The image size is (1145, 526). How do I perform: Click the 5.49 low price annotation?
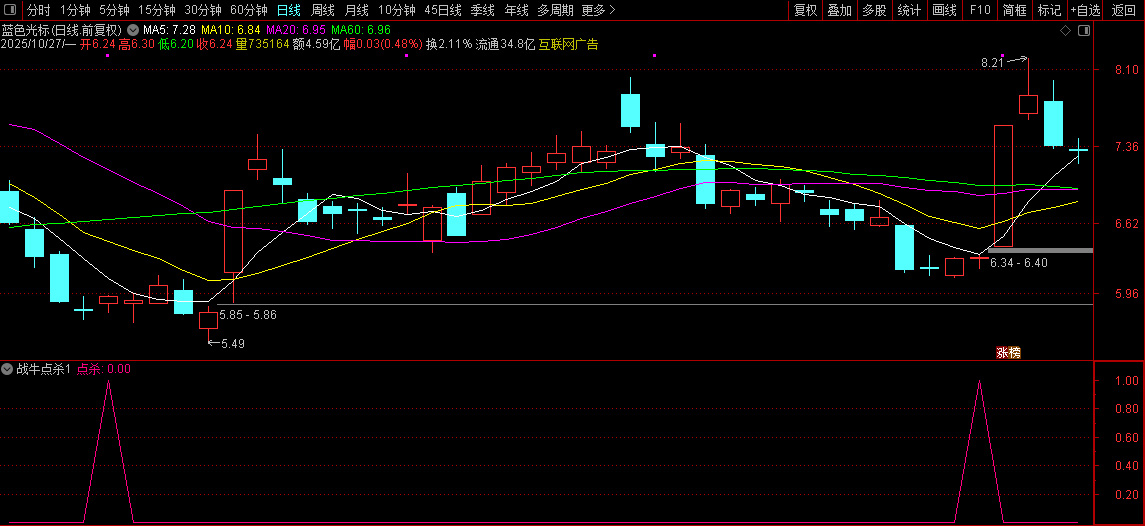[x=233, y=343]
